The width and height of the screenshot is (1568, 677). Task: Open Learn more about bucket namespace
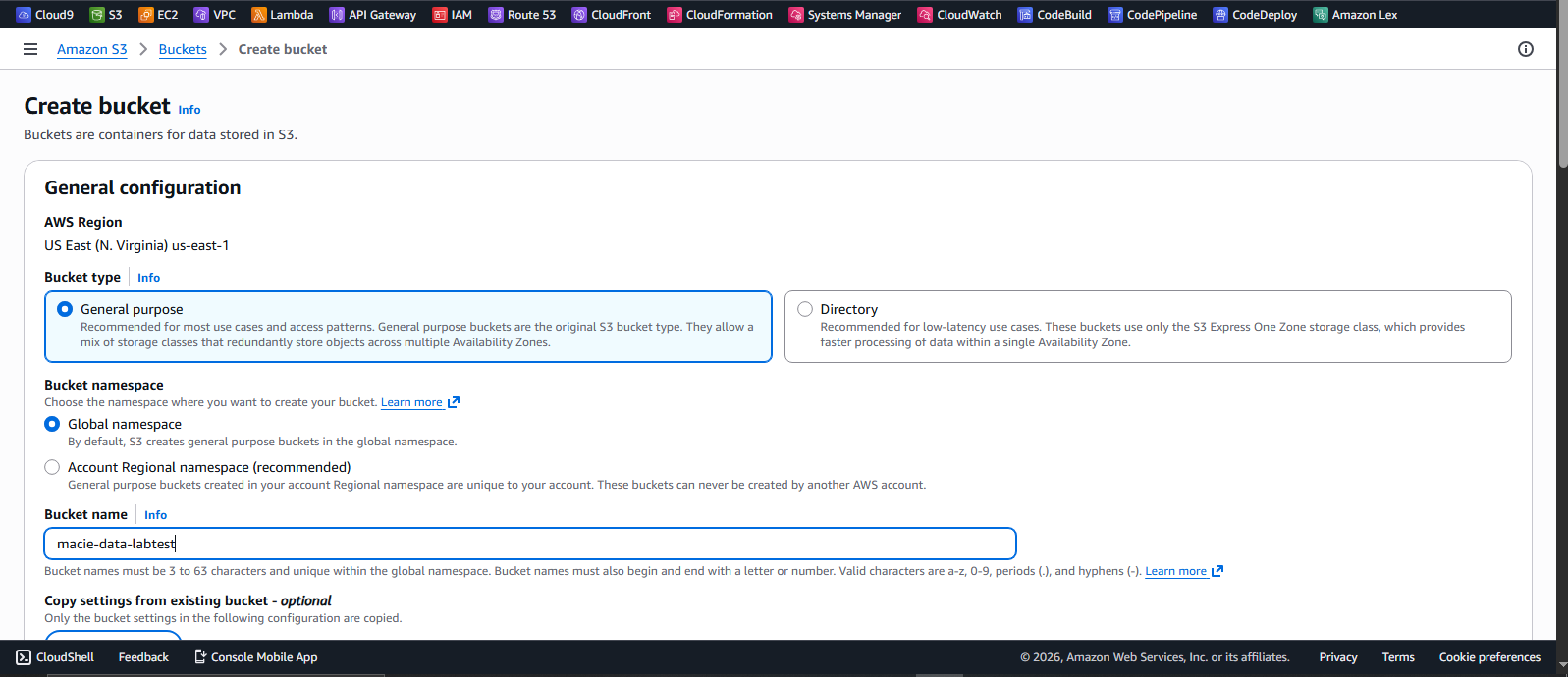pos(411,402)
